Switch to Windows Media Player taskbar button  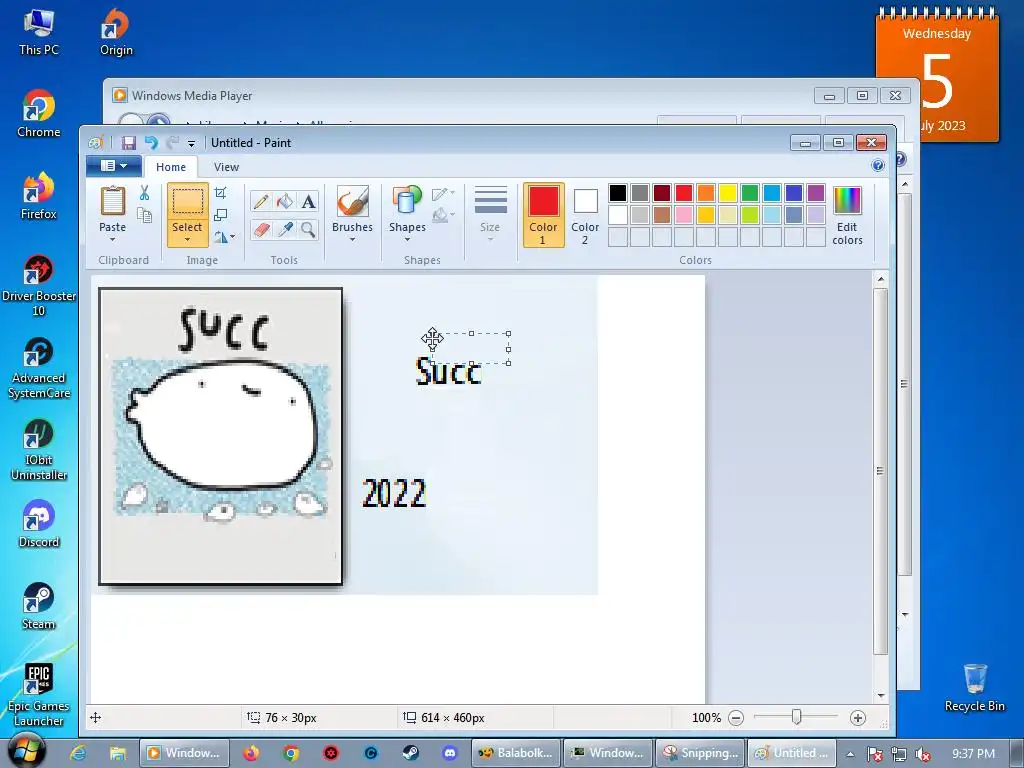pyautogui.click(x=184, y=753)
